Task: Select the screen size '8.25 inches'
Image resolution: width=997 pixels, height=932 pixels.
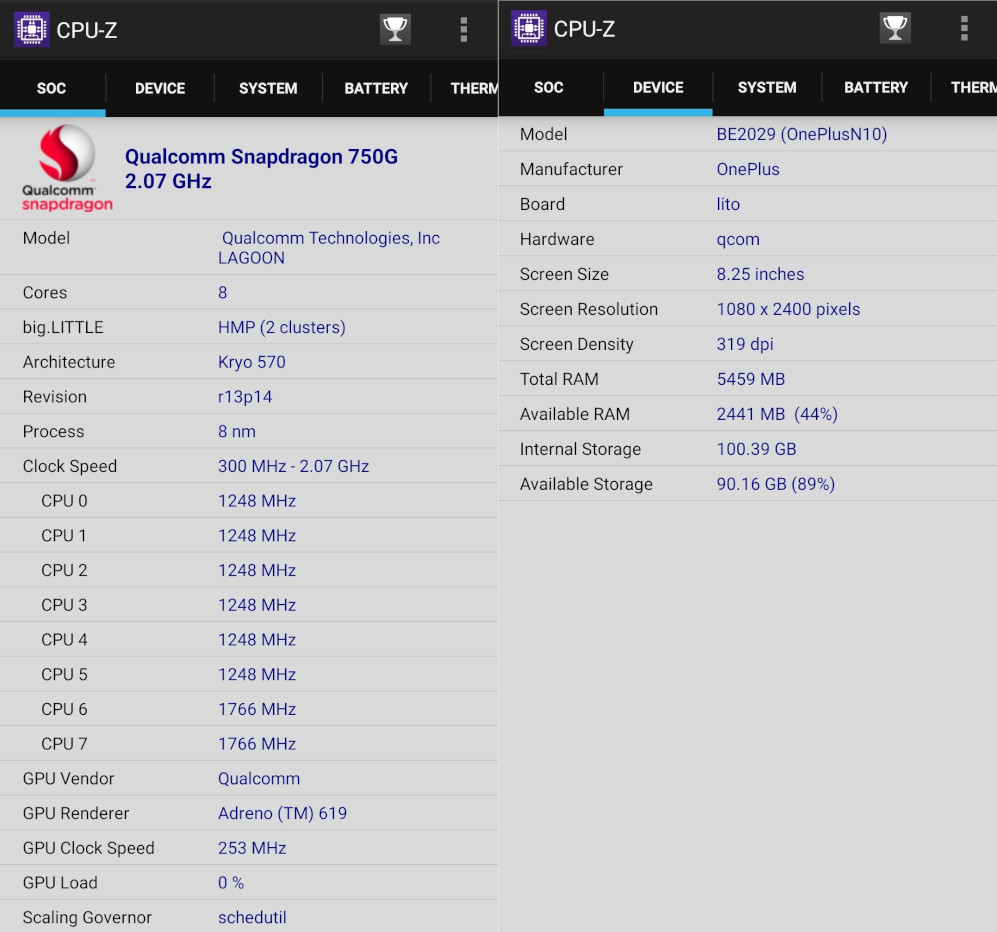Action: tap(760, 274)
